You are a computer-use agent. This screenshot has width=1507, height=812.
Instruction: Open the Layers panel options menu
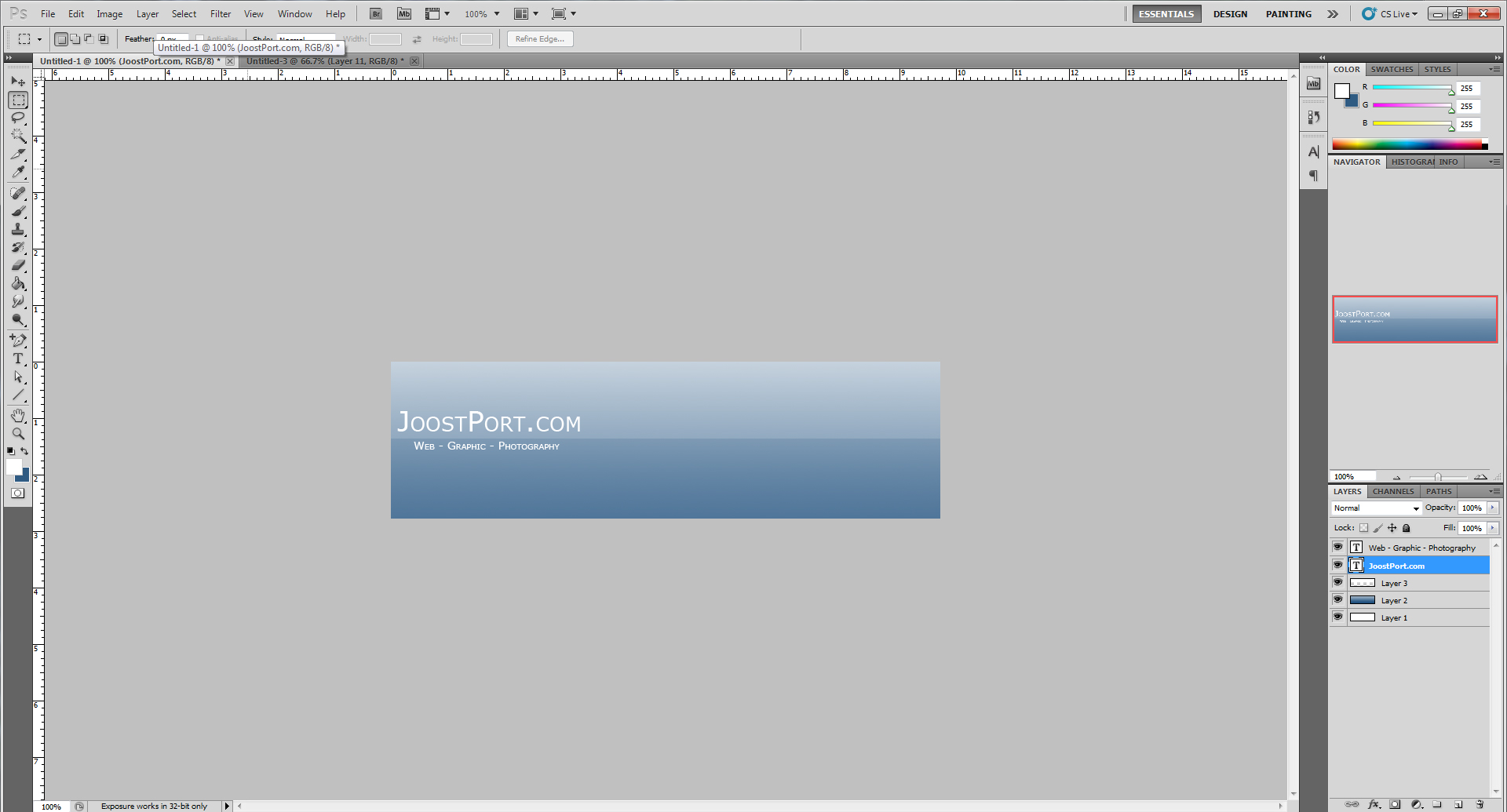coord(1494,492)
